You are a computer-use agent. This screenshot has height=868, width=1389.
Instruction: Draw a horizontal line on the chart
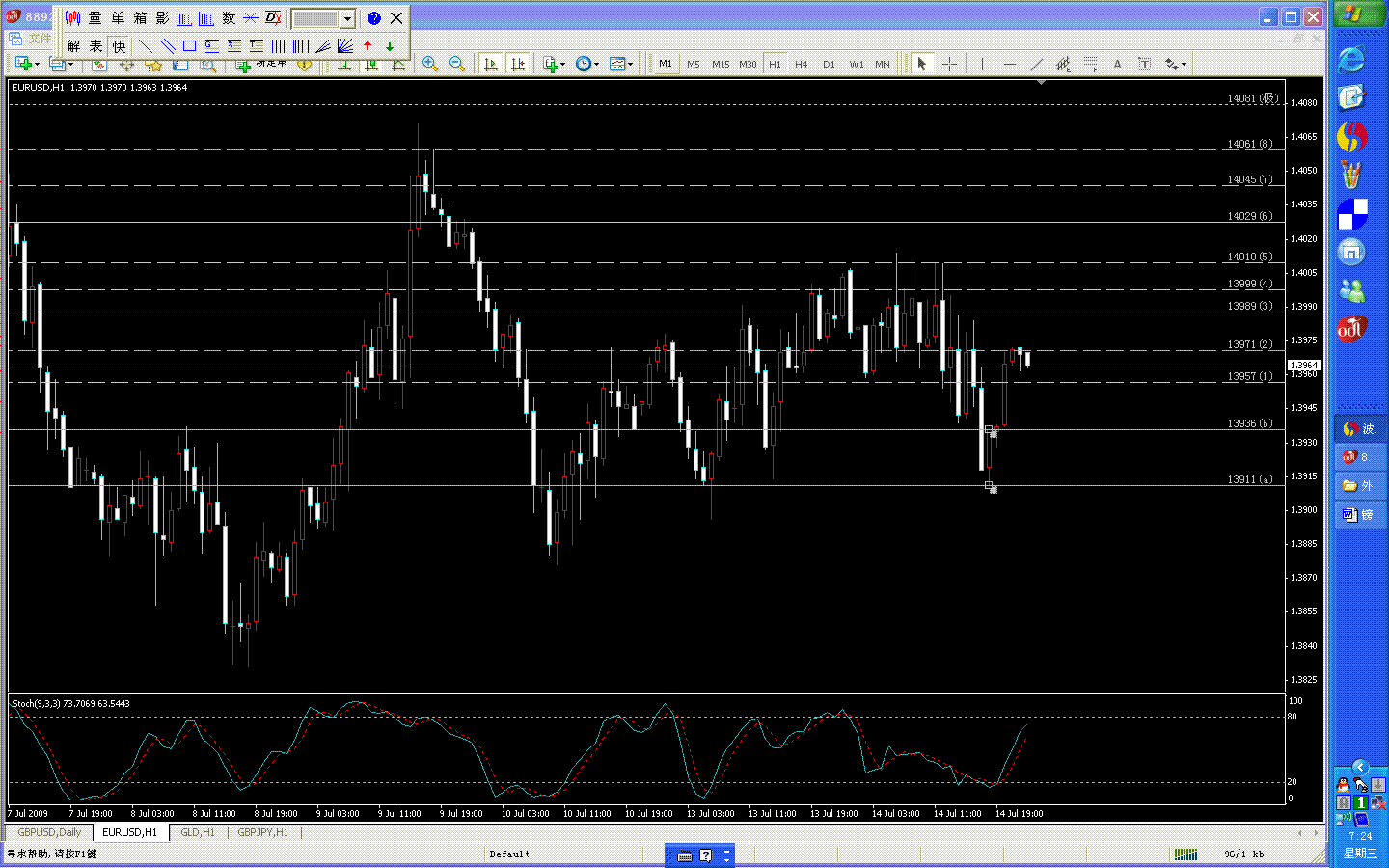tap(1009, 64)
